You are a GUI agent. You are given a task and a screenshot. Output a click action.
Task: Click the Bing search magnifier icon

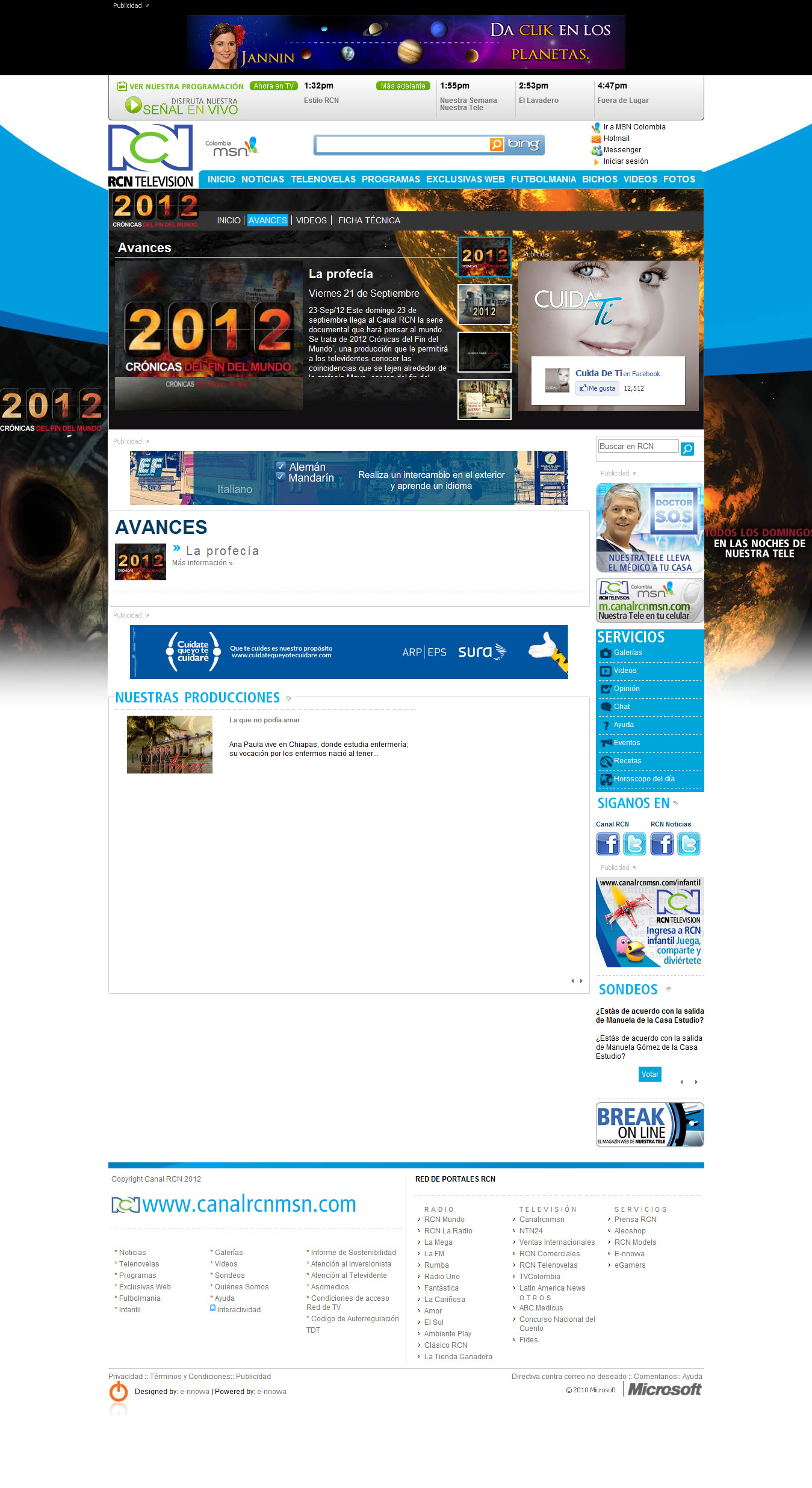[x=497, y=144]
